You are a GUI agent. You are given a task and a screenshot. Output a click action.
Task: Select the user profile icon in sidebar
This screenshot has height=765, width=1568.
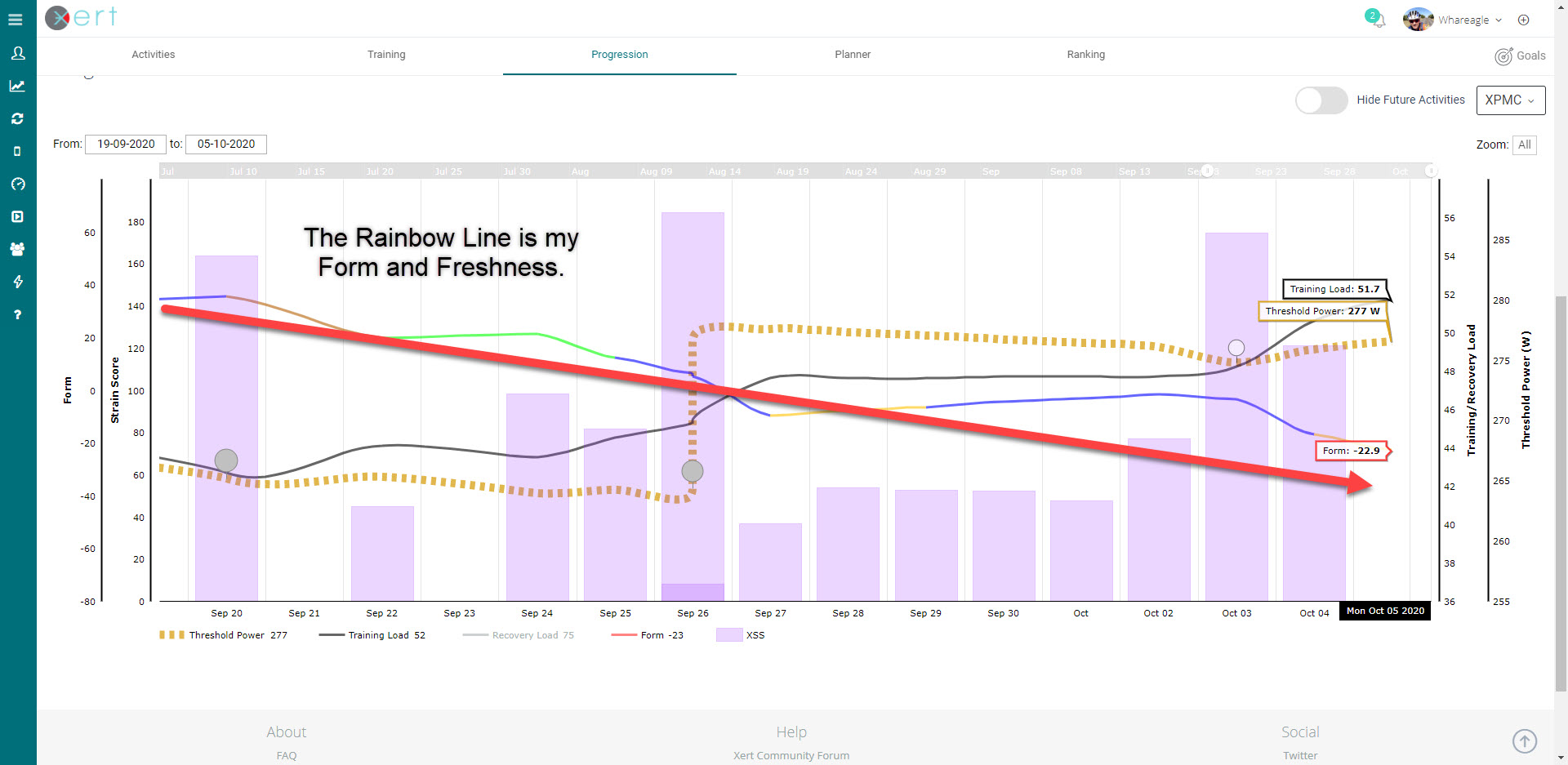click(x=17, y=53)
